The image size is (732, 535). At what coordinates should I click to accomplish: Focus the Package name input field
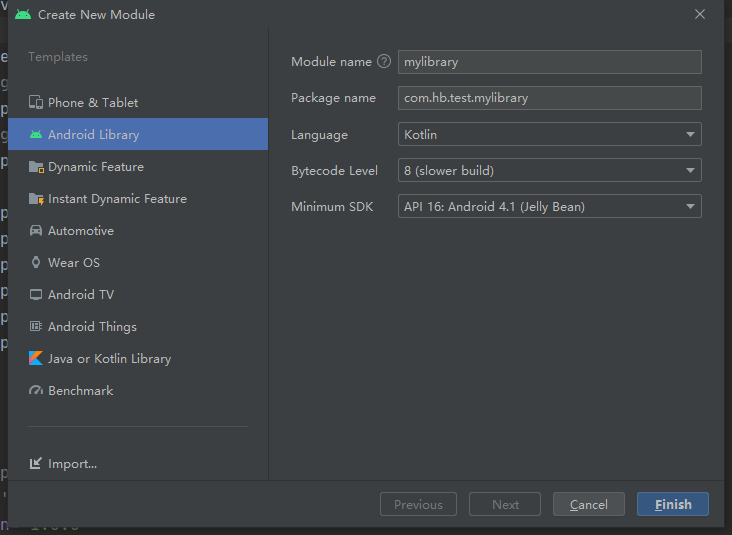[x=549, y=98]
